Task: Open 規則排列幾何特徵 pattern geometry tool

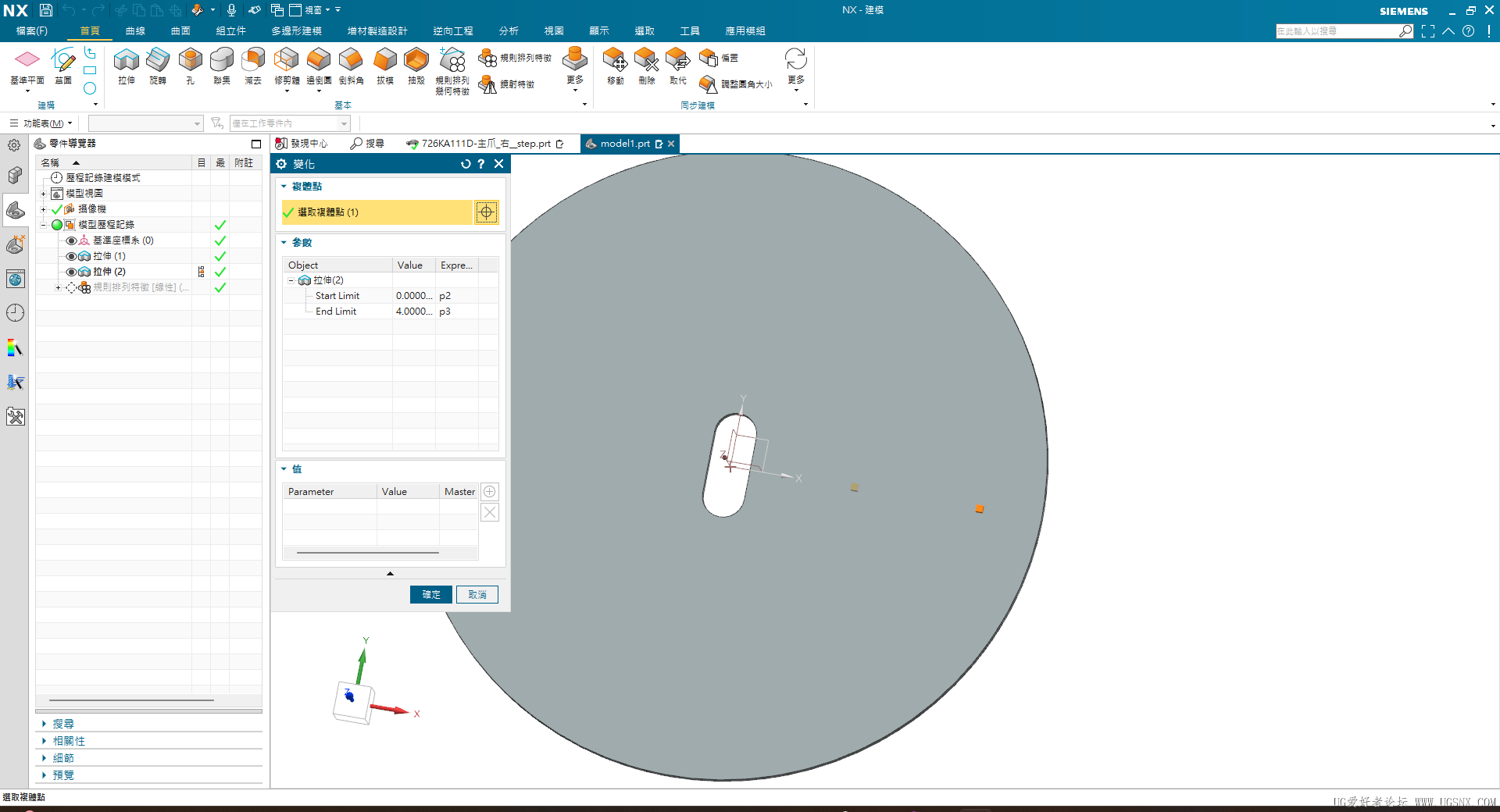Action: 452,70
